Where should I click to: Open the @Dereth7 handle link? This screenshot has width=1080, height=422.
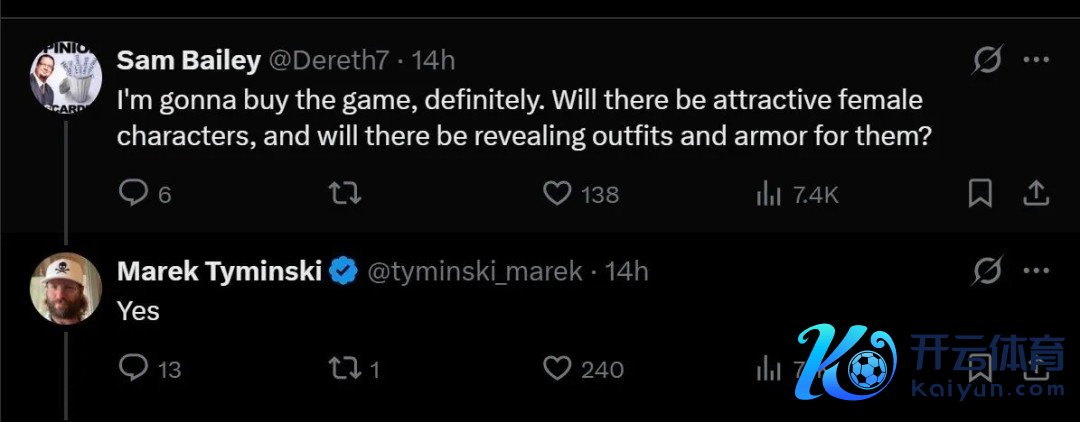pos(331,60)
